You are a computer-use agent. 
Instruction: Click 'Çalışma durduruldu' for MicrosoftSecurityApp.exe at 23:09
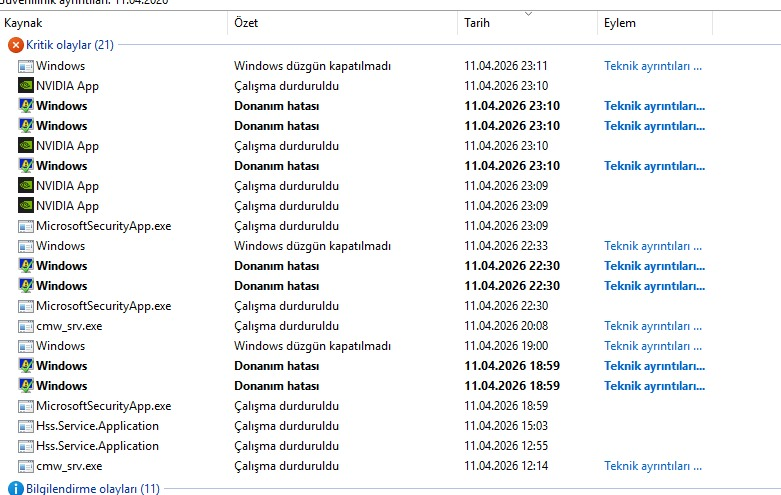286,226
